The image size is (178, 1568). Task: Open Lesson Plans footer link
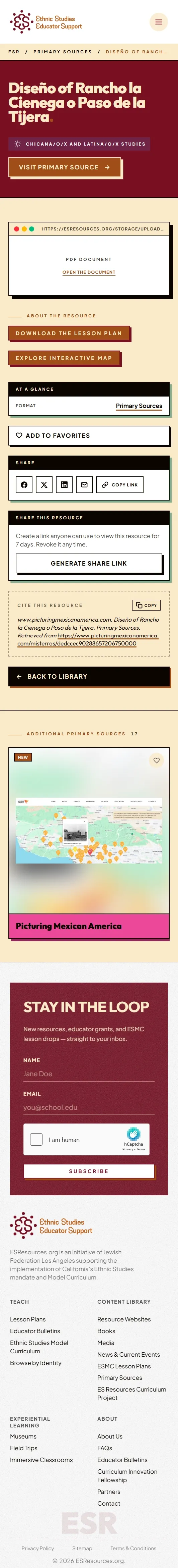click(28, 1319)
